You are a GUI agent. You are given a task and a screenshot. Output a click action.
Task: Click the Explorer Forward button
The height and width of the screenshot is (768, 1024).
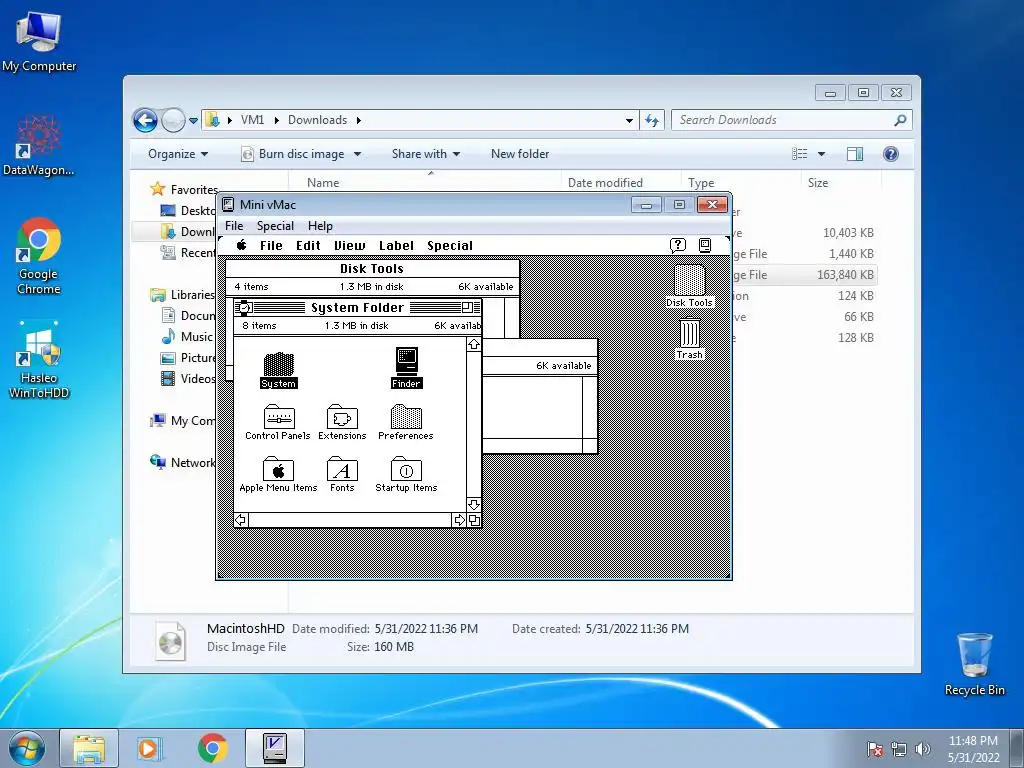coord(173,120)
